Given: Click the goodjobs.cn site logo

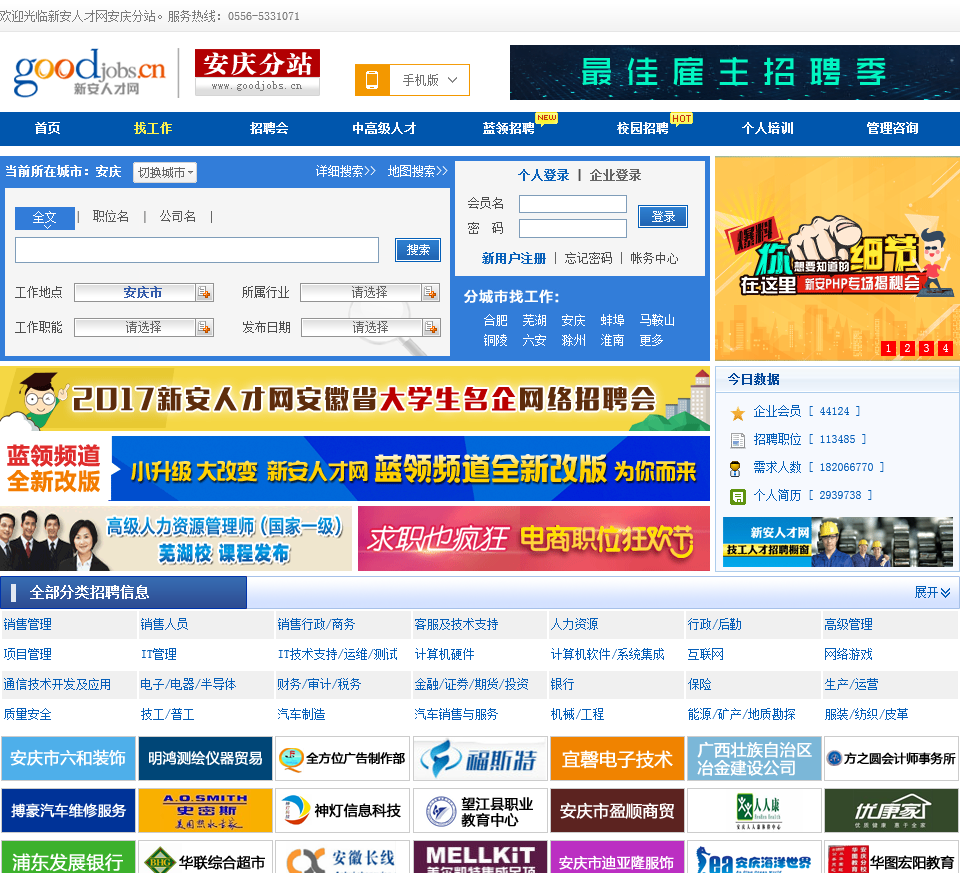Looking at the screenshot, I should coord(89,73).
